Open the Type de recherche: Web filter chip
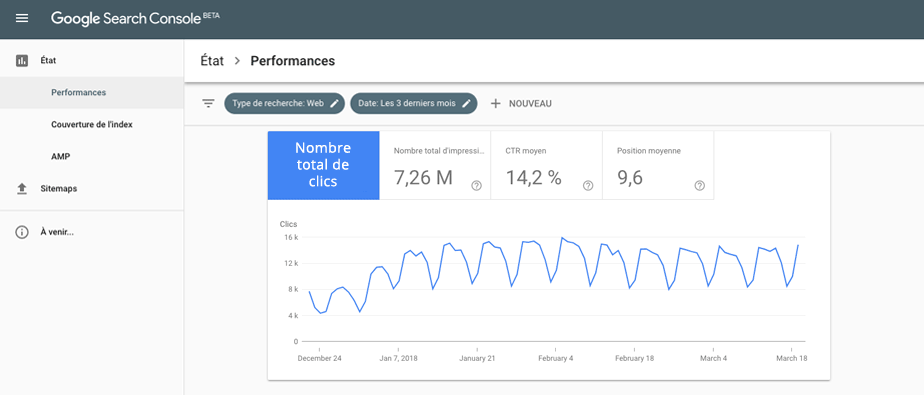Viewport: 924px width, 395px height. pyautogui.click(x=285, y=103)
